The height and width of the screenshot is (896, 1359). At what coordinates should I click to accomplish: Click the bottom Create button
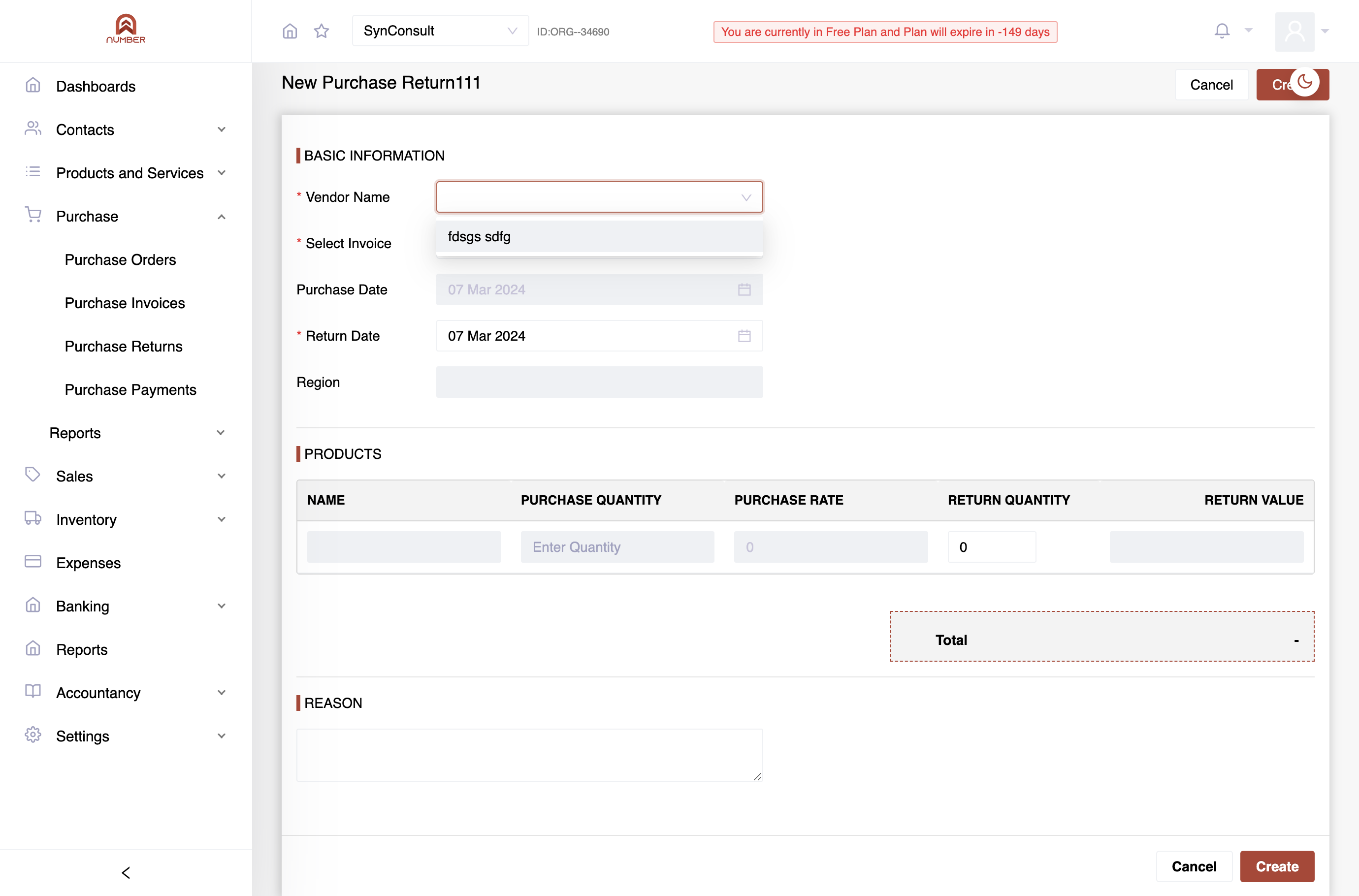point(1277,866)
